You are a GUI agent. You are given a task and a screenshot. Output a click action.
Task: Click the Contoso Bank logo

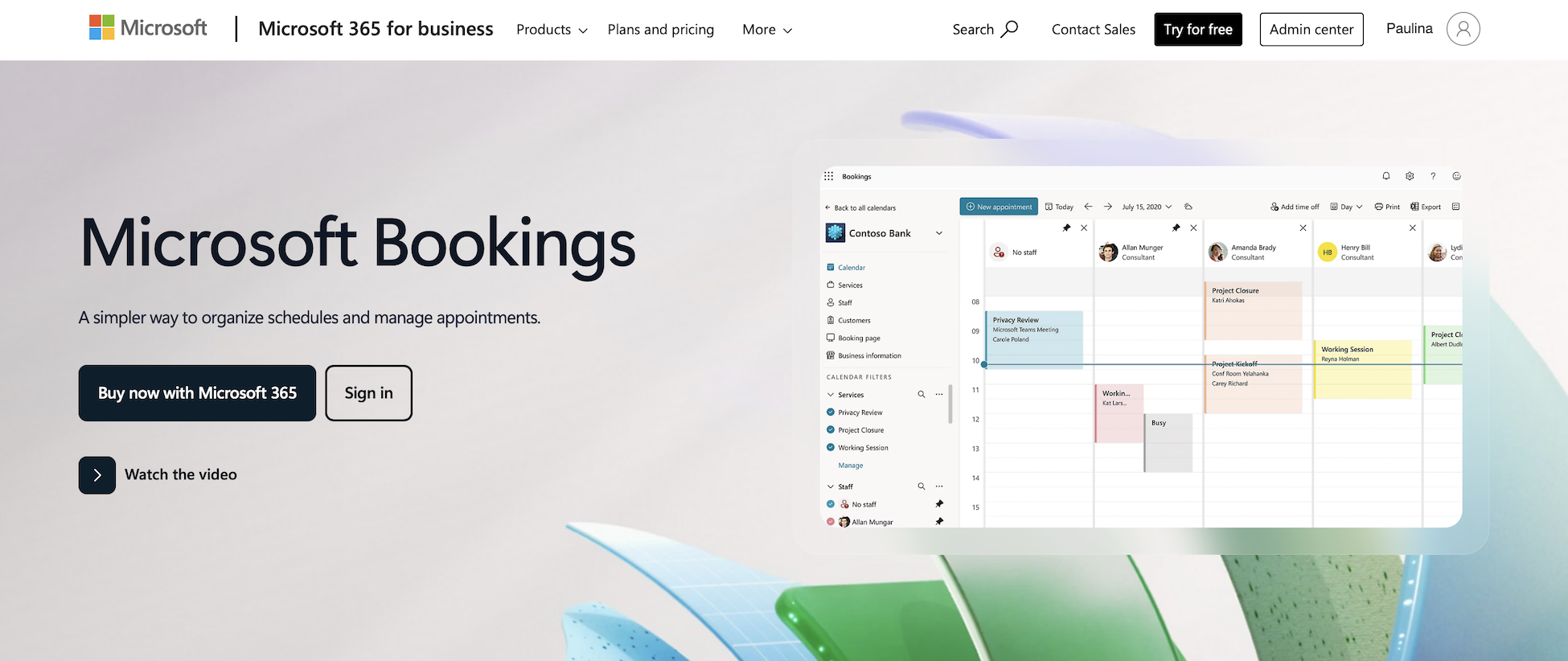click(x=835, y=233)
